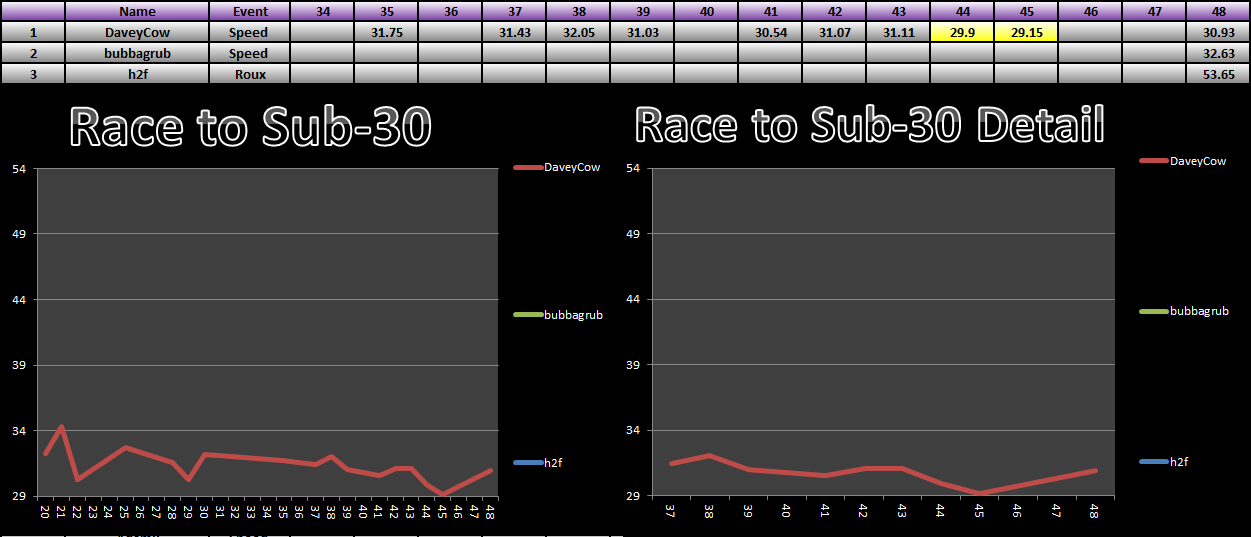The image size is (1251, 537).
Task: Select rank cell 2
Action: [x=33, y=53]
